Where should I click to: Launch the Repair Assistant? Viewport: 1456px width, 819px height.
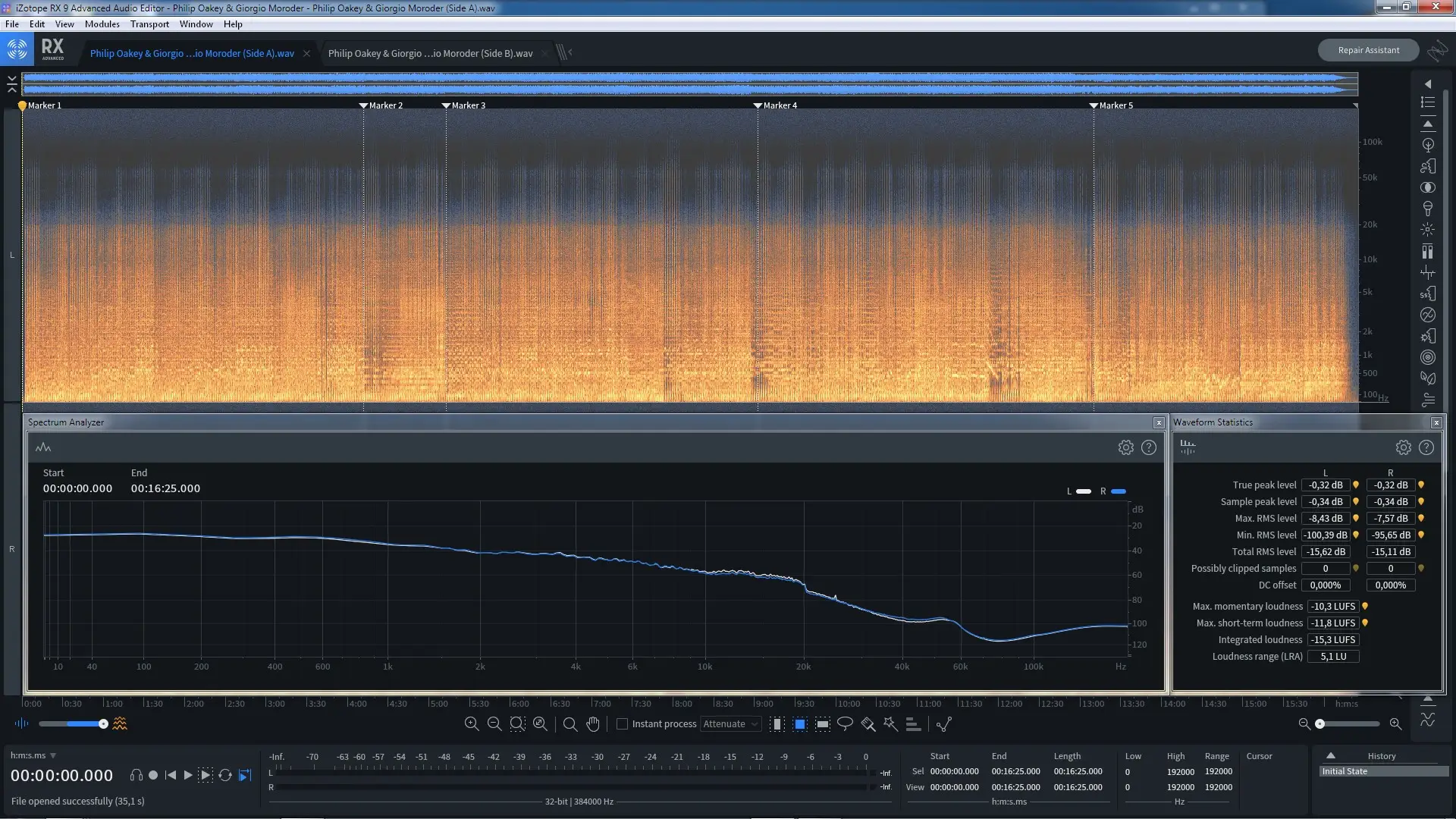pos(1369,50)
